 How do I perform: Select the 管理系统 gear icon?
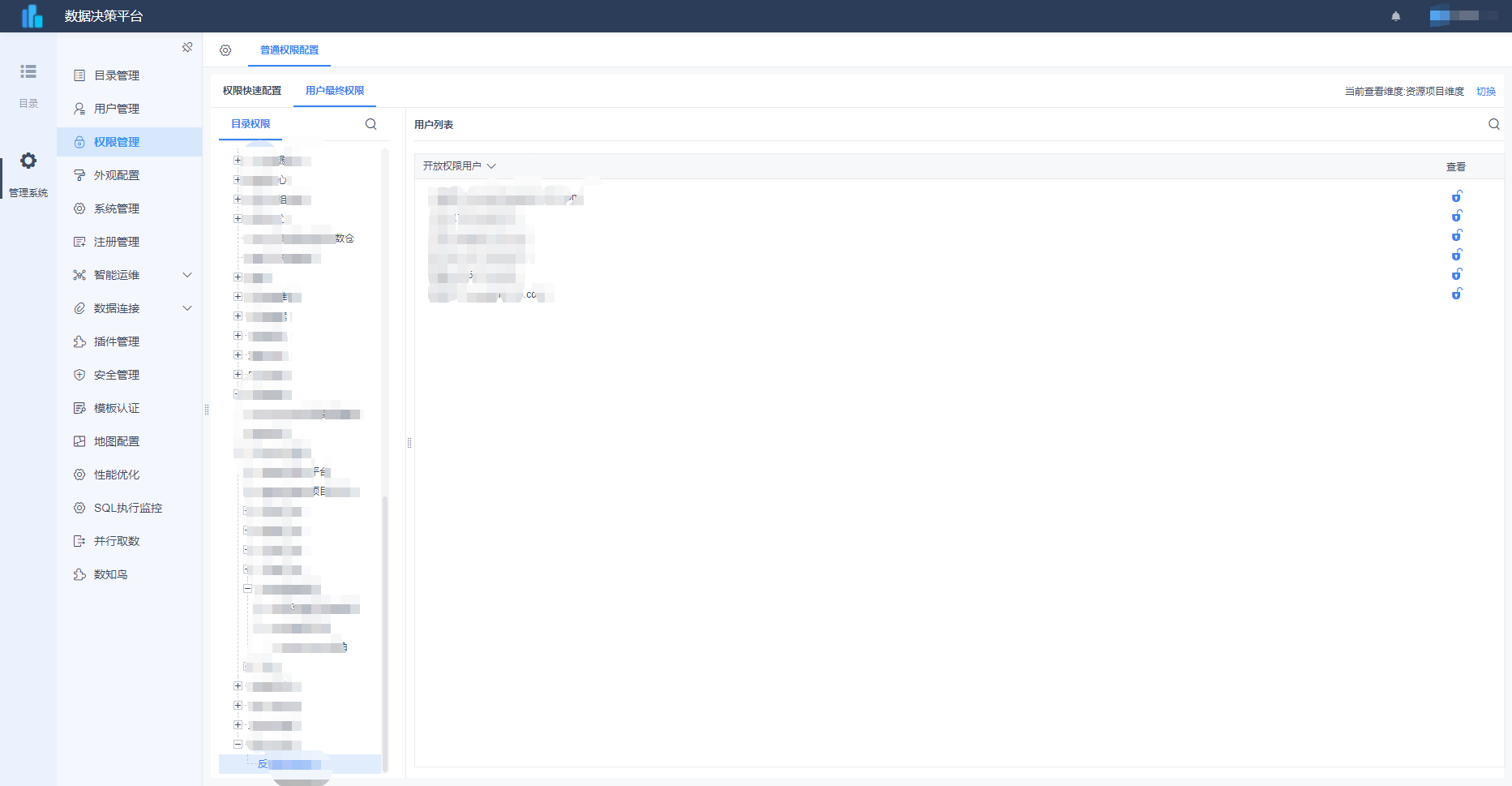[28, 161]
